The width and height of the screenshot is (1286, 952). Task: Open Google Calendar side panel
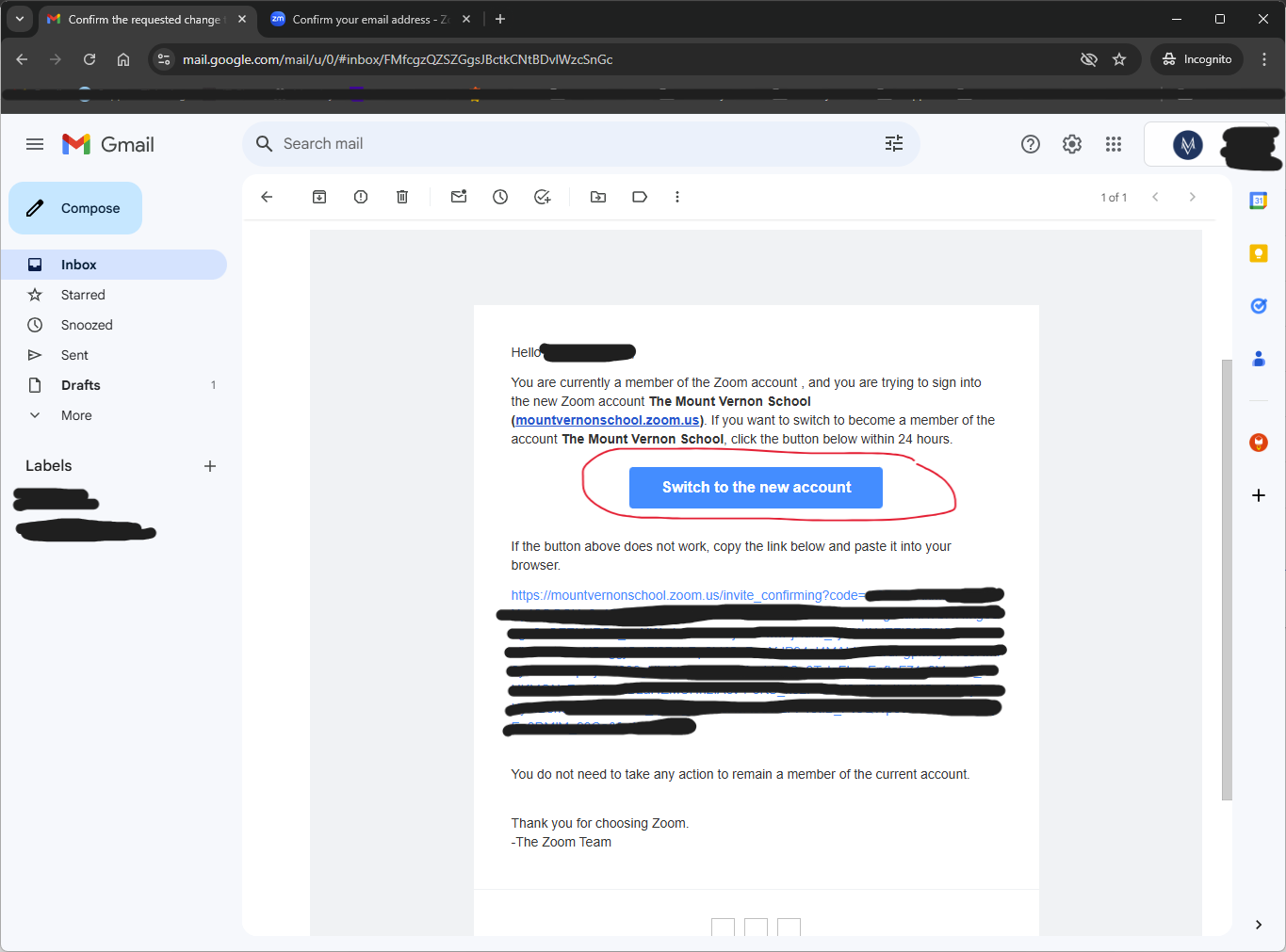point(1259,201)
